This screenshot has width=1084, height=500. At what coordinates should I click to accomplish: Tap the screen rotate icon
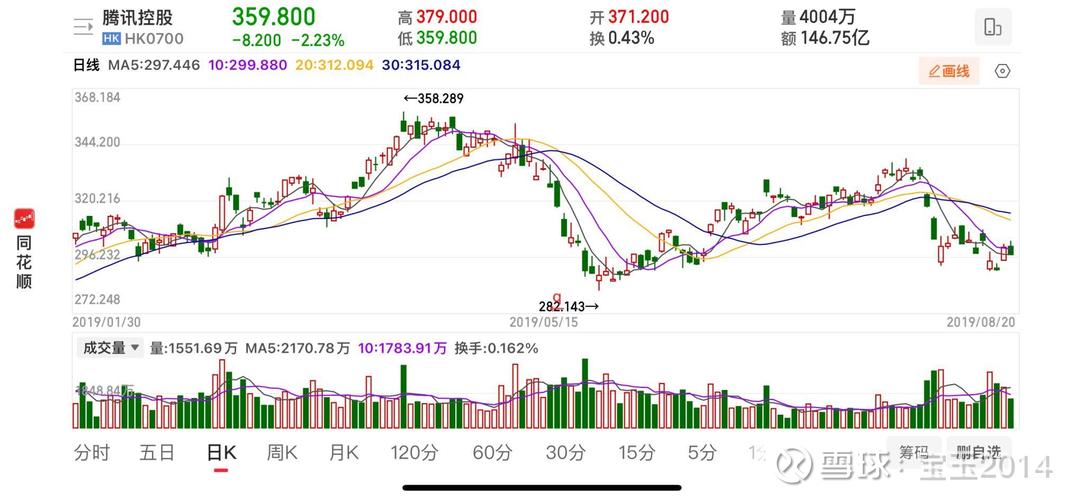(992, 28)
